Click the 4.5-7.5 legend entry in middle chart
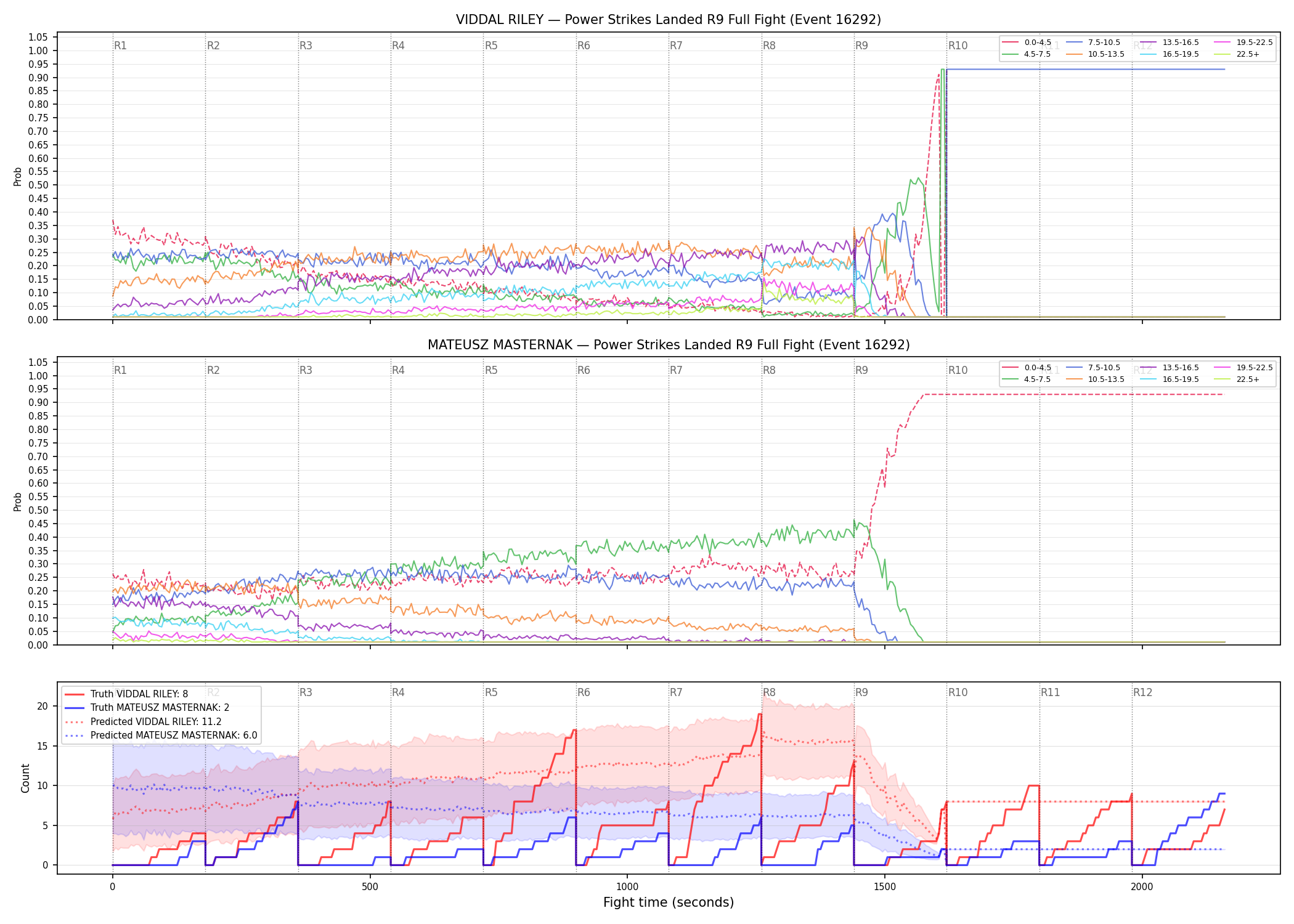The image size is (1294, 924). pos(1026,379)
